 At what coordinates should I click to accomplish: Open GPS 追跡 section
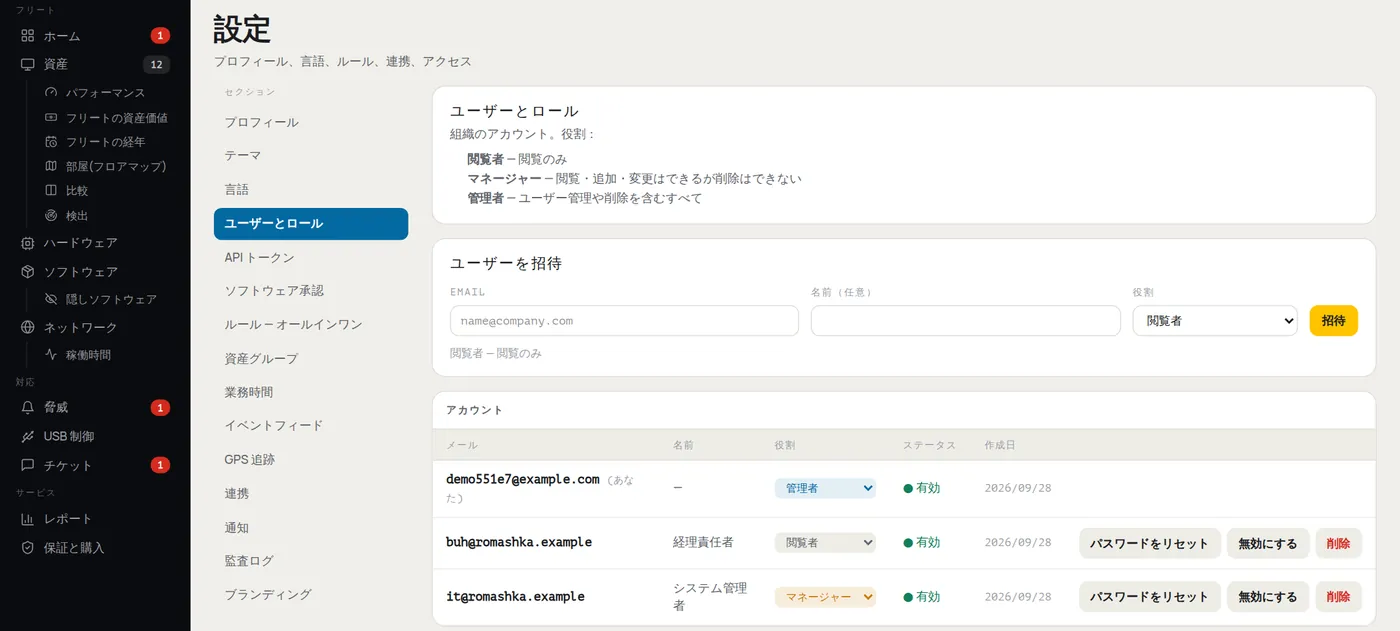click(x=311, y=460)
